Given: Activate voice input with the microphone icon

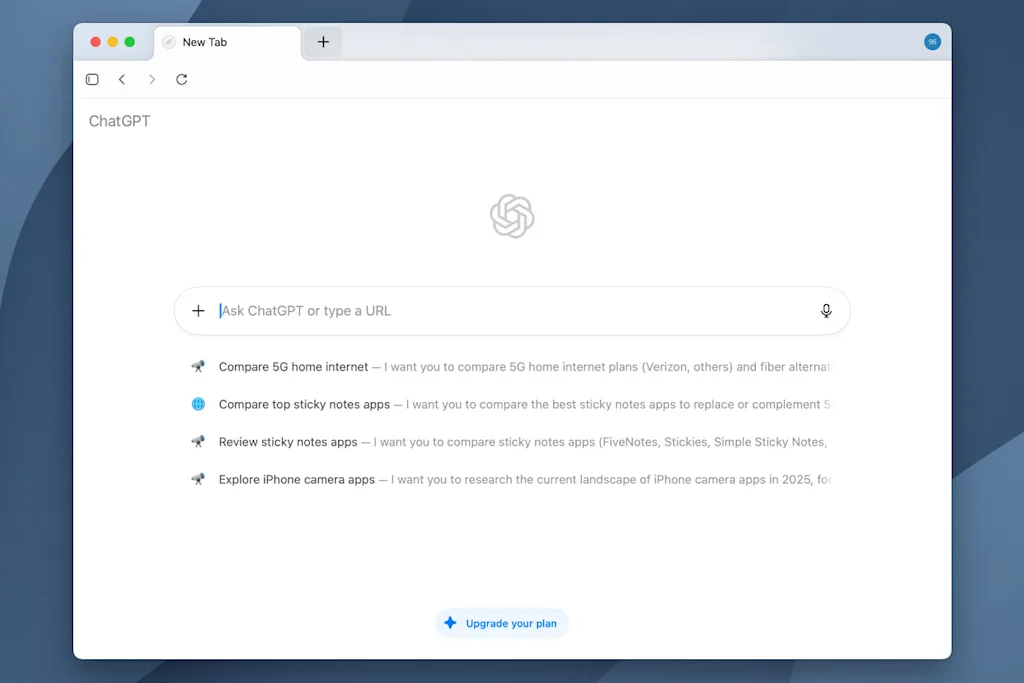Looking at the screenshot, I should pos(826,311).
